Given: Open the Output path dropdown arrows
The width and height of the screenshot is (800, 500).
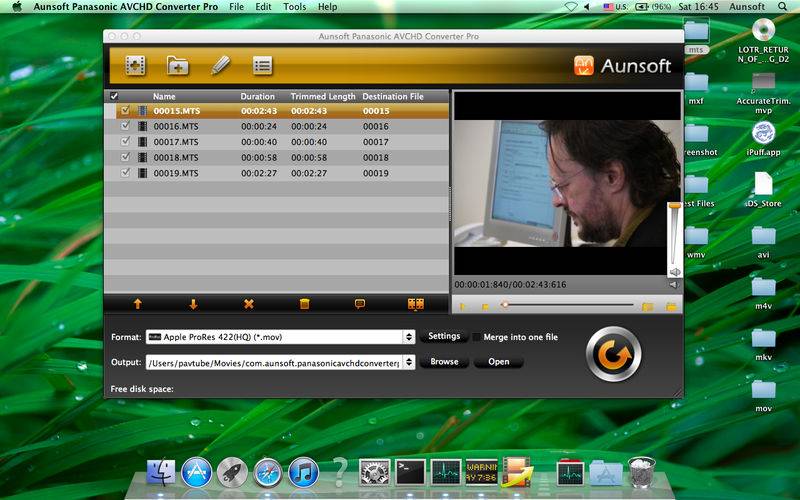Looking at the screenshot, I should pyautogui.click(x=409, y=362).
